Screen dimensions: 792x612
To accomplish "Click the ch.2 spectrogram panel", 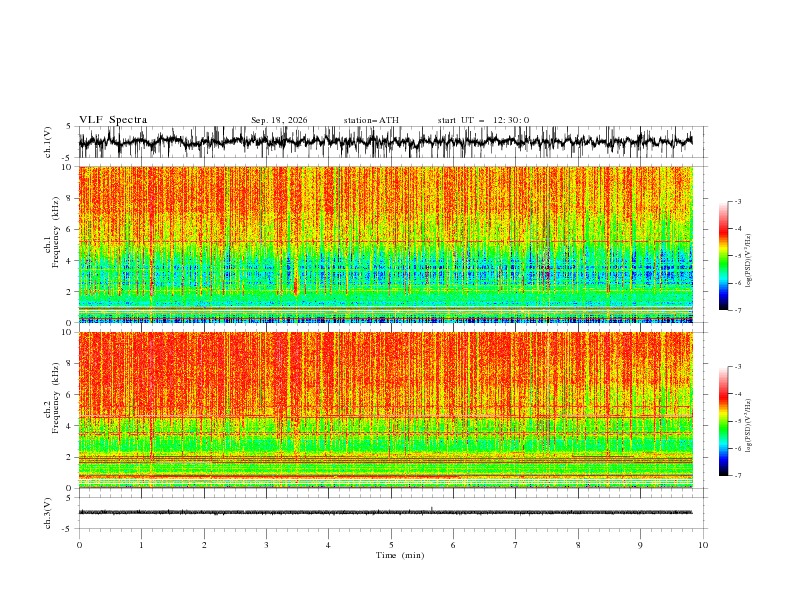I will (x=386, y=410).
